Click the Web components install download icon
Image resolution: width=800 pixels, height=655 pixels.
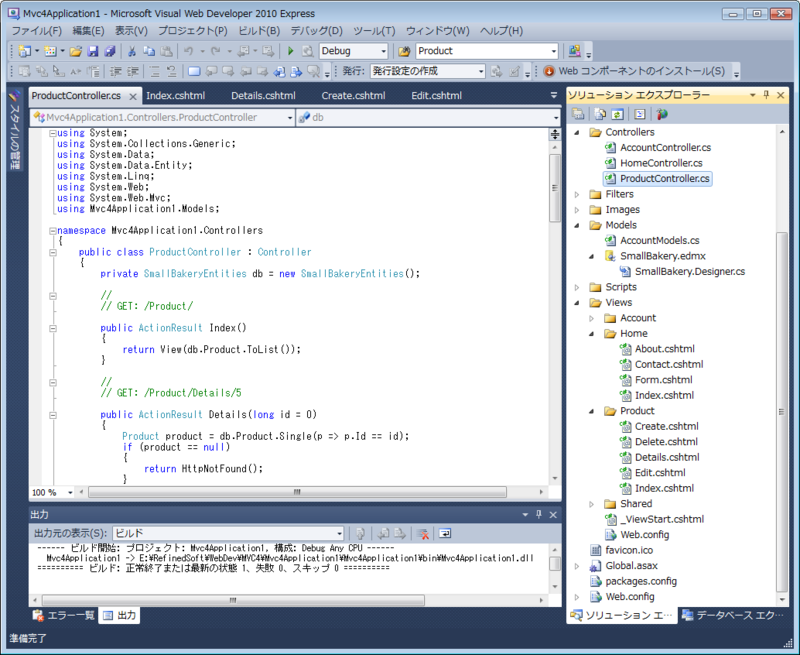coord(549,71)
